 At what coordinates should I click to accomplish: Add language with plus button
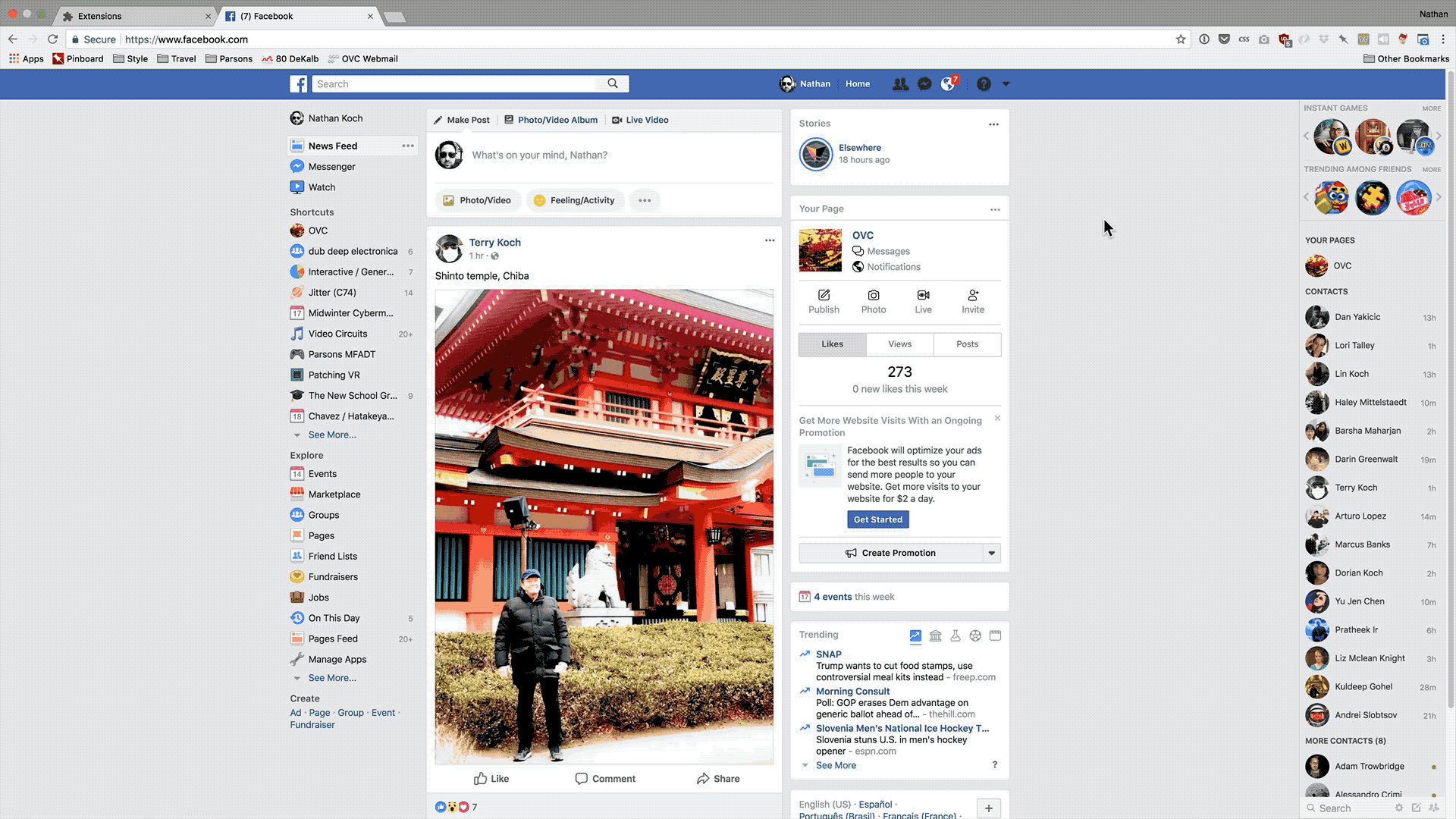tap(988, 808)
